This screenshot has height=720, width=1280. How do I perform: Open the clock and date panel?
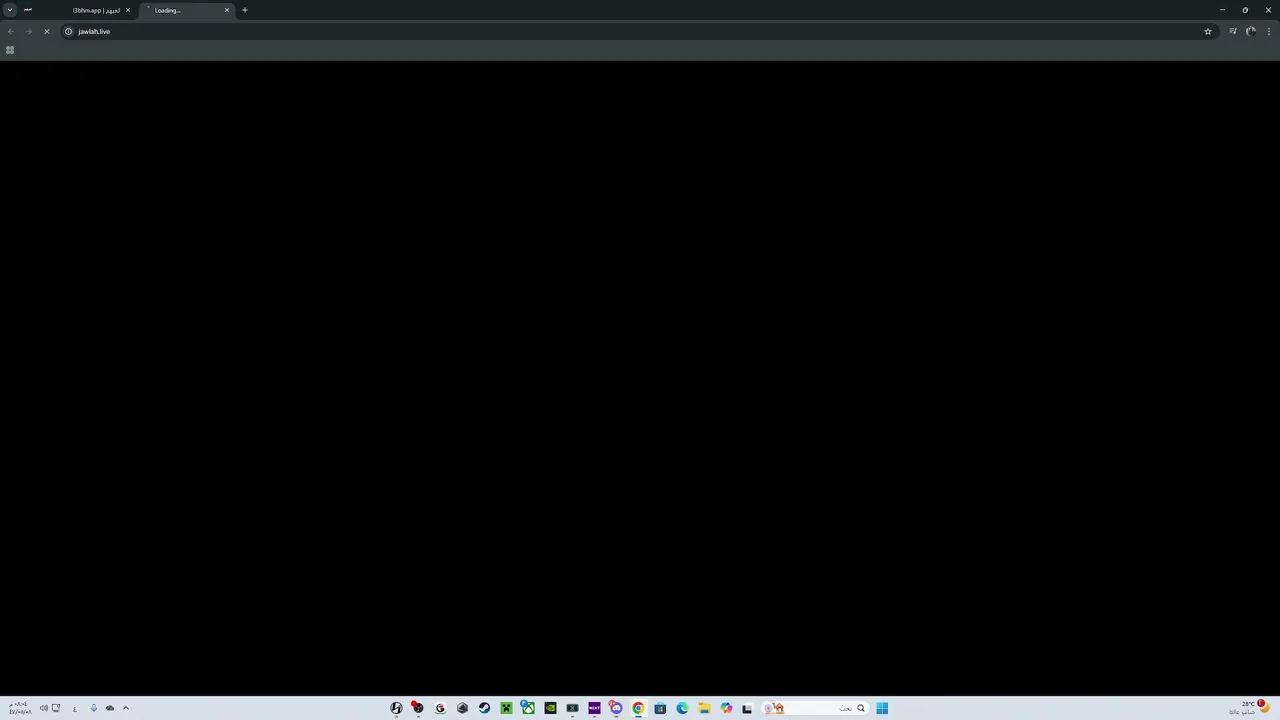click(20, 708)
